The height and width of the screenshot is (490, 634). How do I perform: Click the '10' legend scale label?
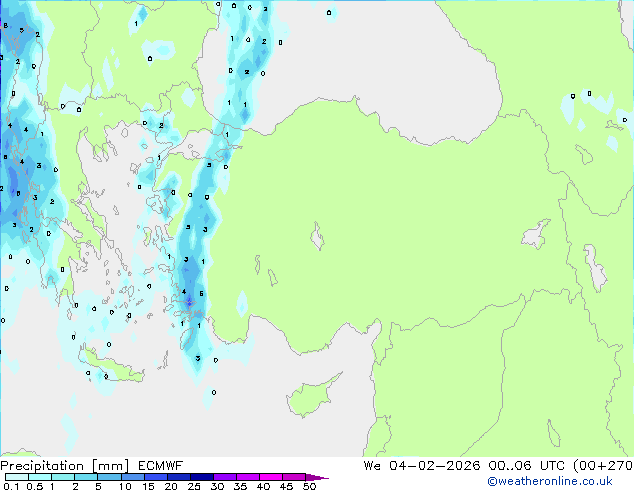pos(125,486)
